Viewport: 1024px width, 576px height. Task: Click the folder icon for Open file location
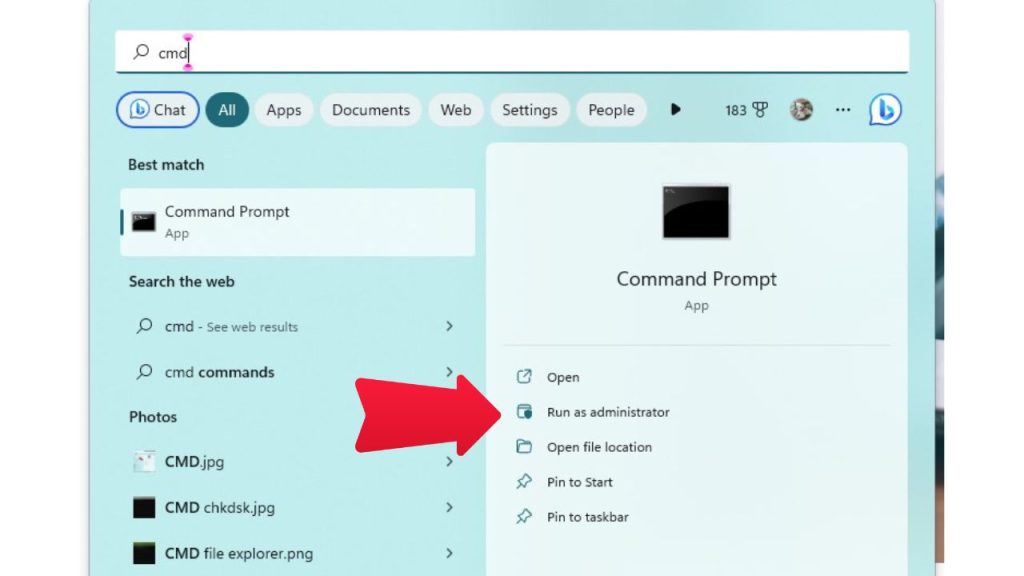524,447
